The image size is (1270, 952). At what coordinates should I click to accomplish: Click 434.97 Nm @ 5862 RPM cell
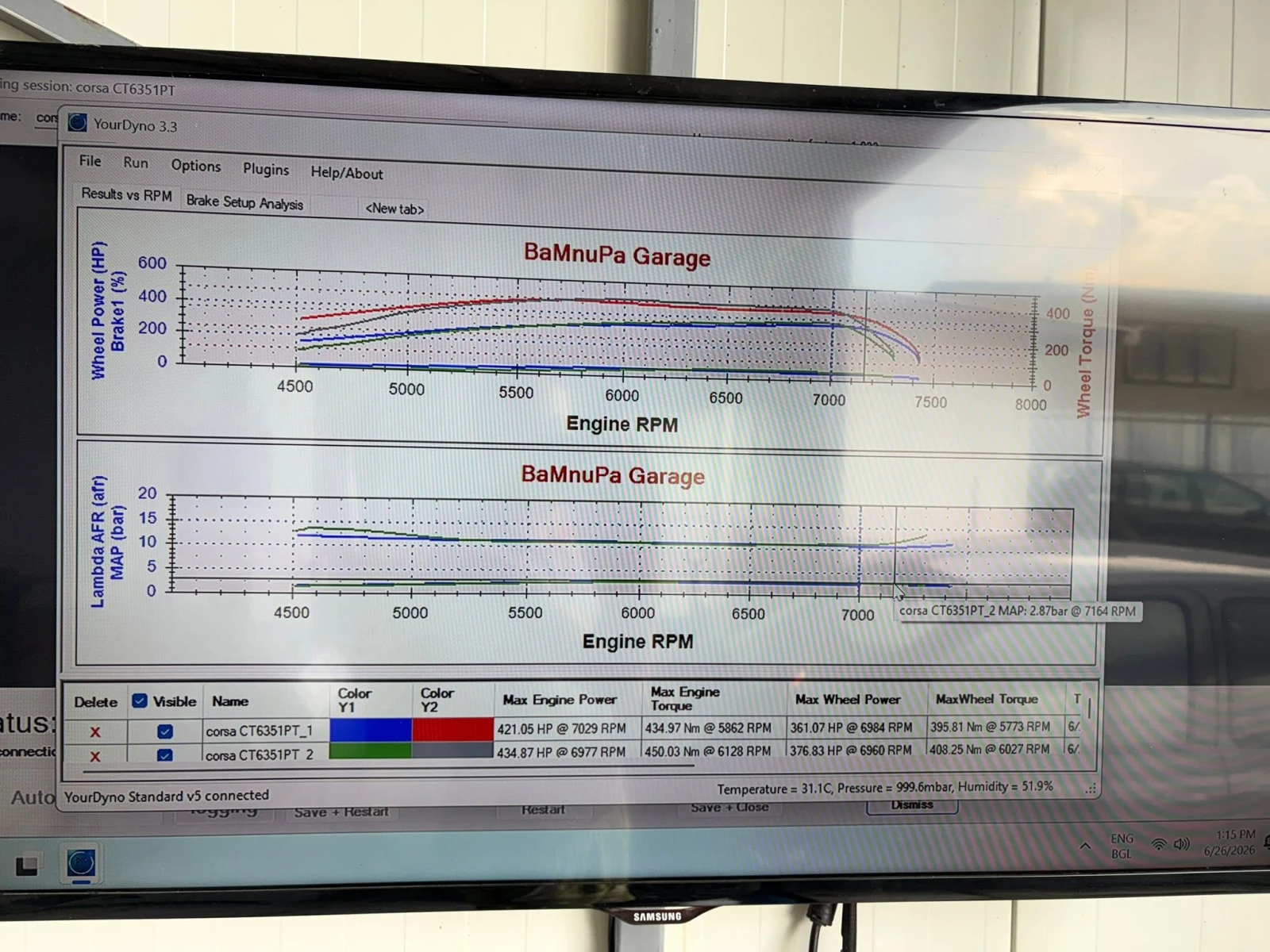(708, 727)
